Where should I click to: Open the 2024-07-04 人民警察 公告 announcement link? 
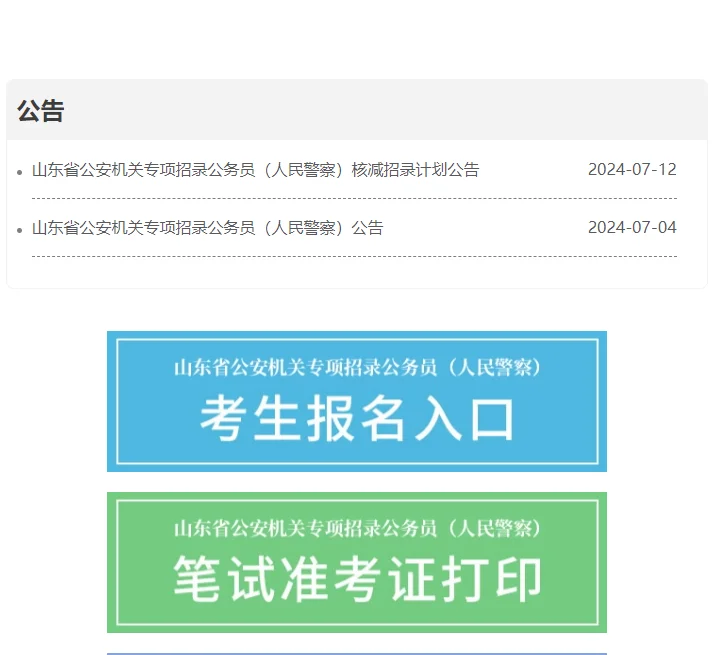(x=208, y=228)
